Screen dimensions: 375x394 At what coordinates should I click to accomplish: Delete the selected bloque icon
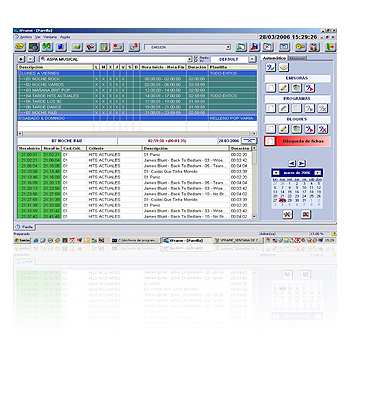[x=322, y=129]
